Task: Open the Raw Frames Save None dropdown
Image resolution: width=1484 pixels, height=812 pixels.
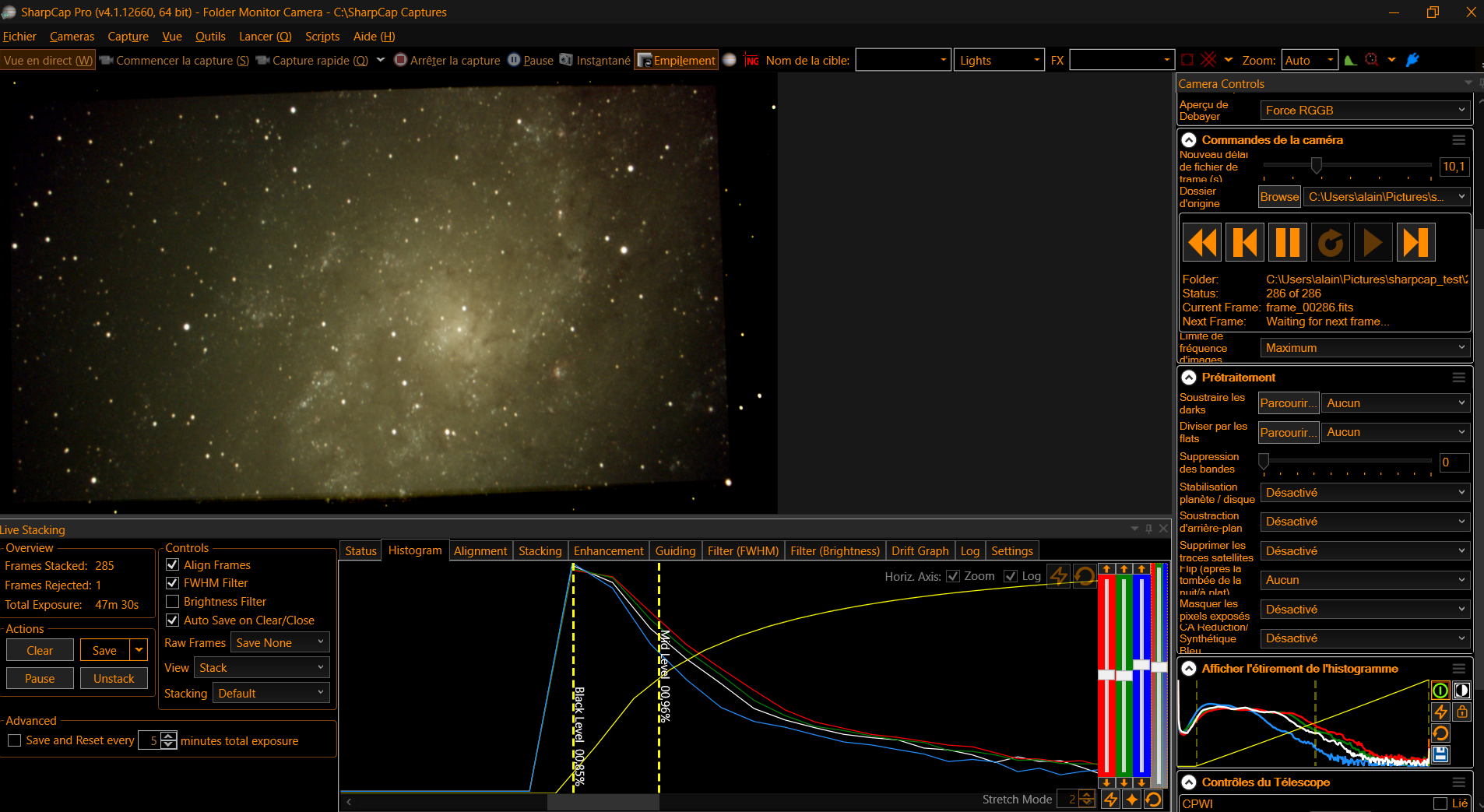Action: 280,642
